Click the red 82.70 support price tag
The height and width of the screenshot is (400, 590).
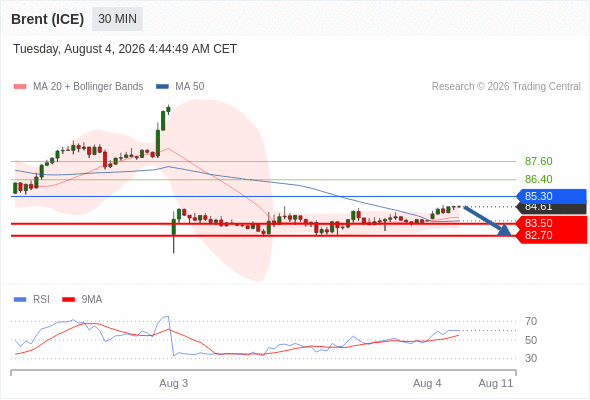(x=551, y=236)
